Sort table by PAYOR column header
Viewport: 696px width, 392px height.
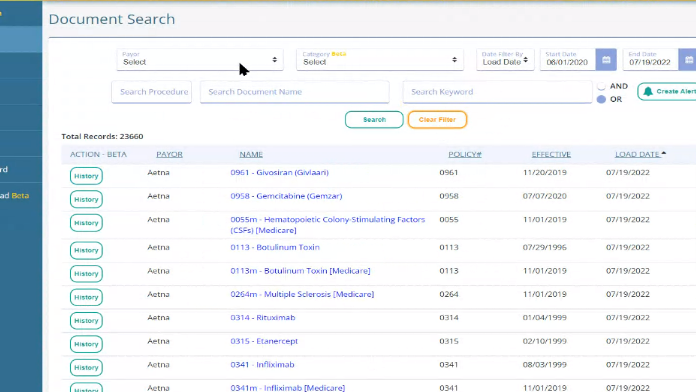(x=169, y=154)
